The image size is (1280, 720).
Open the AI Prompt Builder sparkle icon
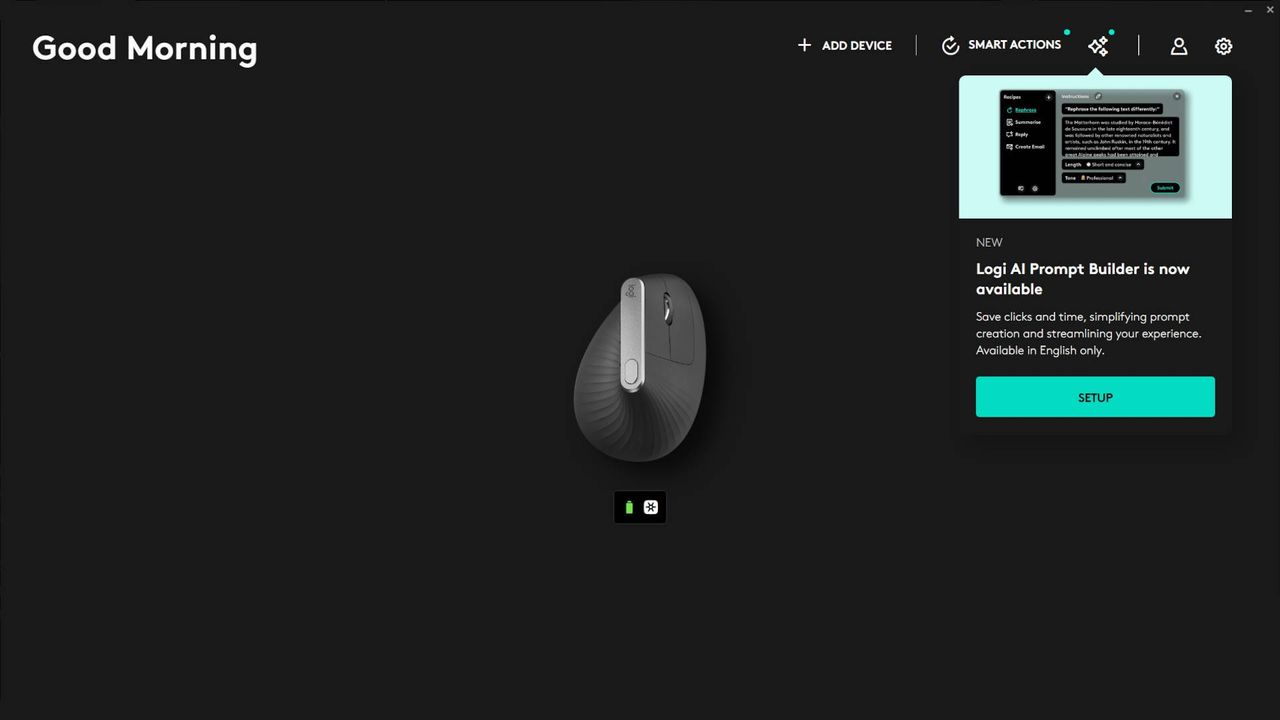1098,46
